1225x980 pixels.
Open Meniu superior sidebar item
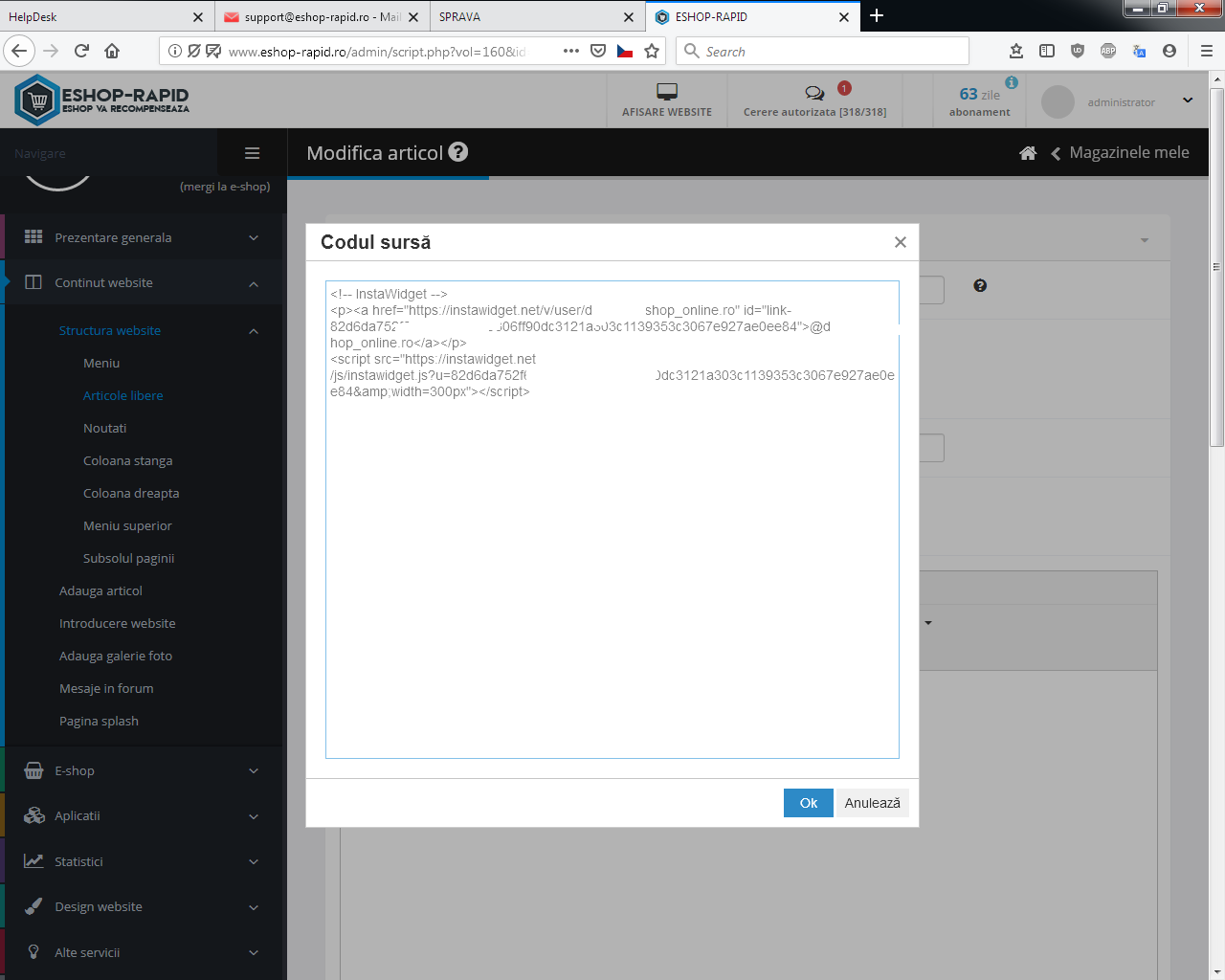point(127,525)
